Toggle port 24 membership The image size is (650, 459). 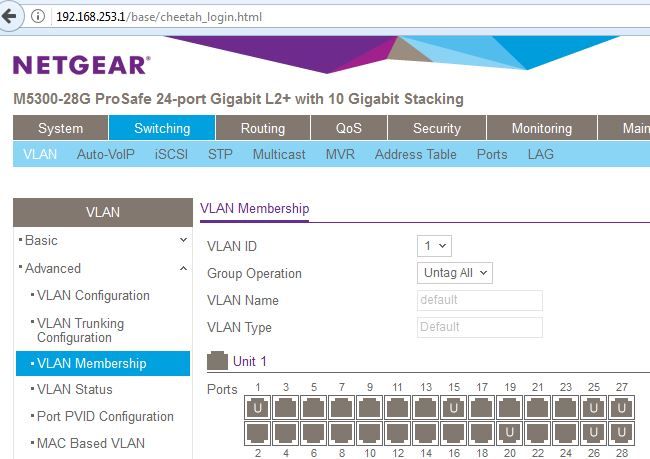coord(565,432)
